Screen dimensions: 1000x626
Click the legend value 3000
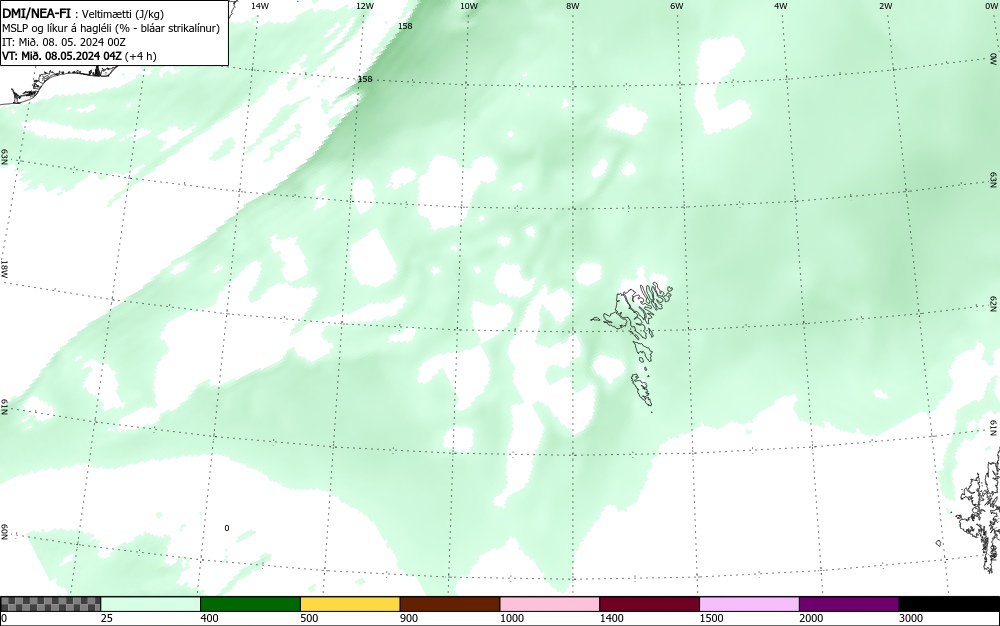tap(911, 618)
